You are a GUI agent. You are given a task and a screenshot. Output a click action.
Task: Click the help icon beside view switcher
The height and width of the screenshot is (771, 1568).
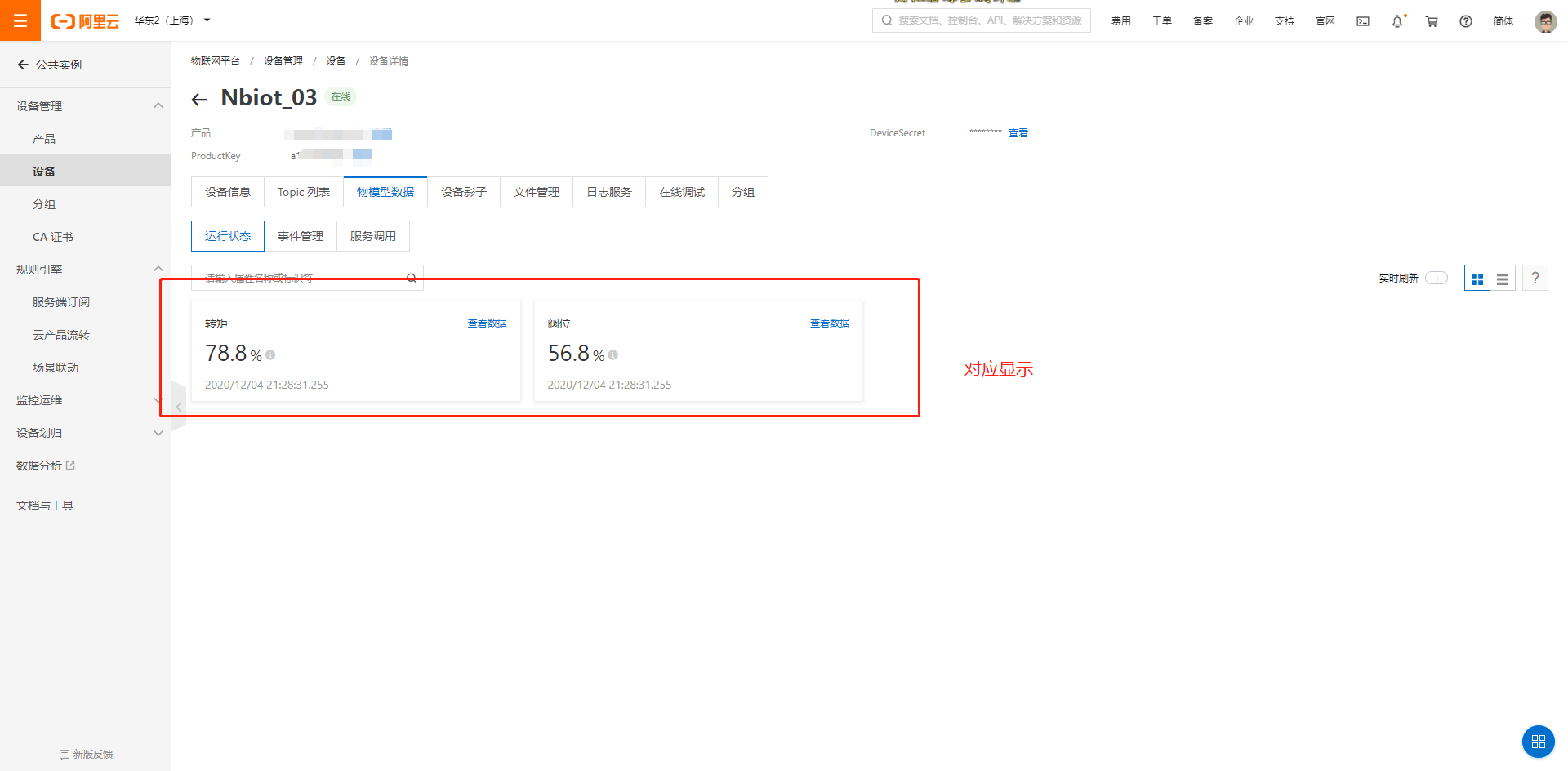tap(1535, 278)
